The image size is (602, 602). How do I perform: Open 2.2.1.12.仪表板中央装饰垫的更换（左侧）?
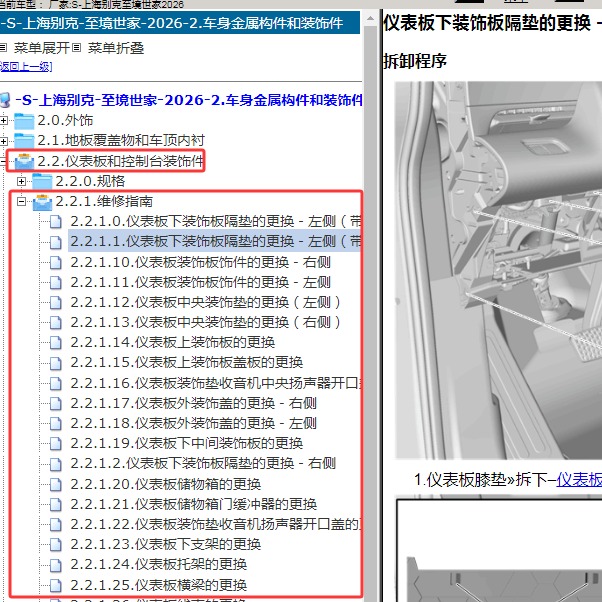coord(206,302)
